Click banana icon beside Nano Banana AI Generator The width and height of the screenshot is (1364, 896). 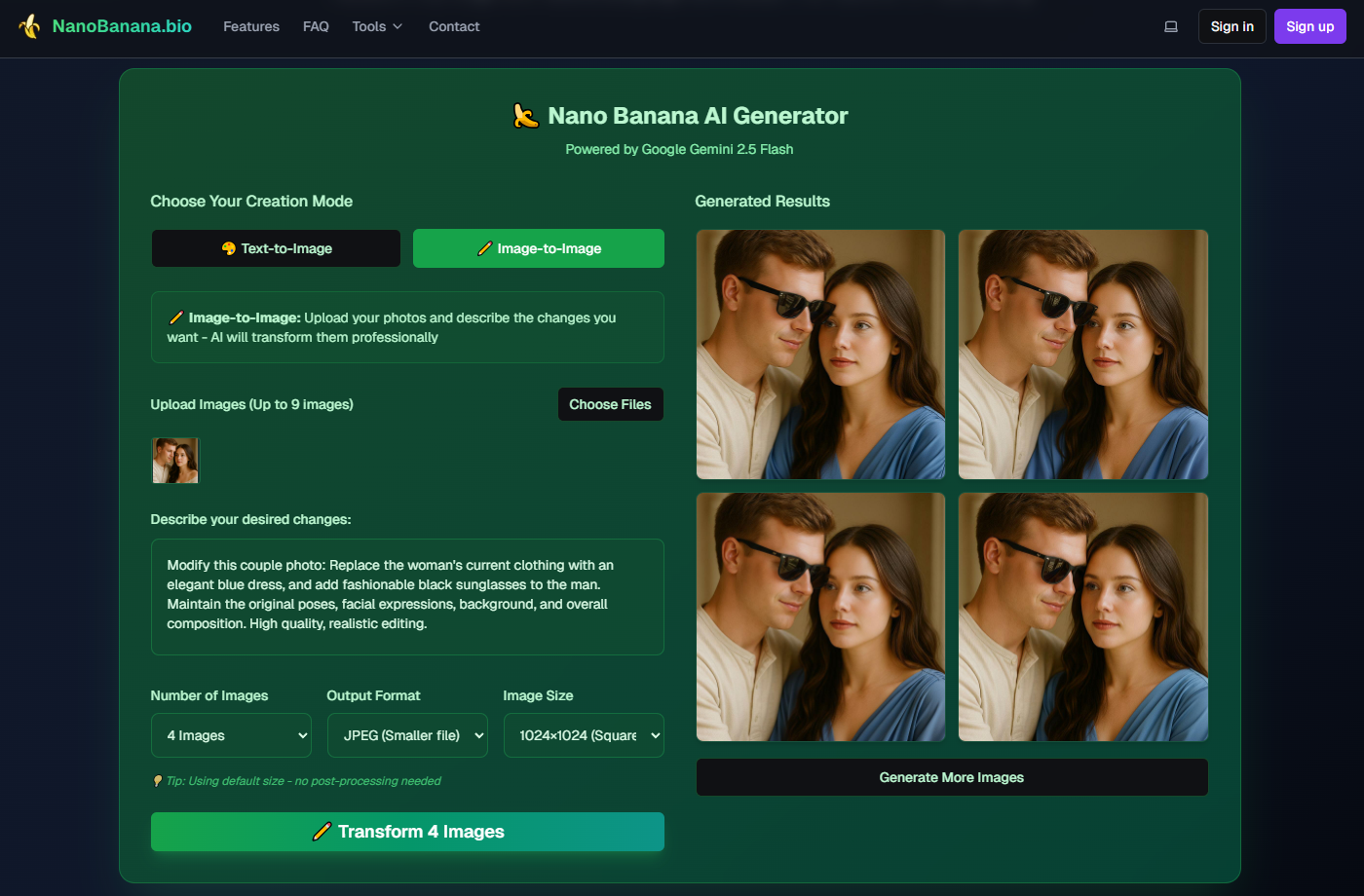tap(526, 116)
